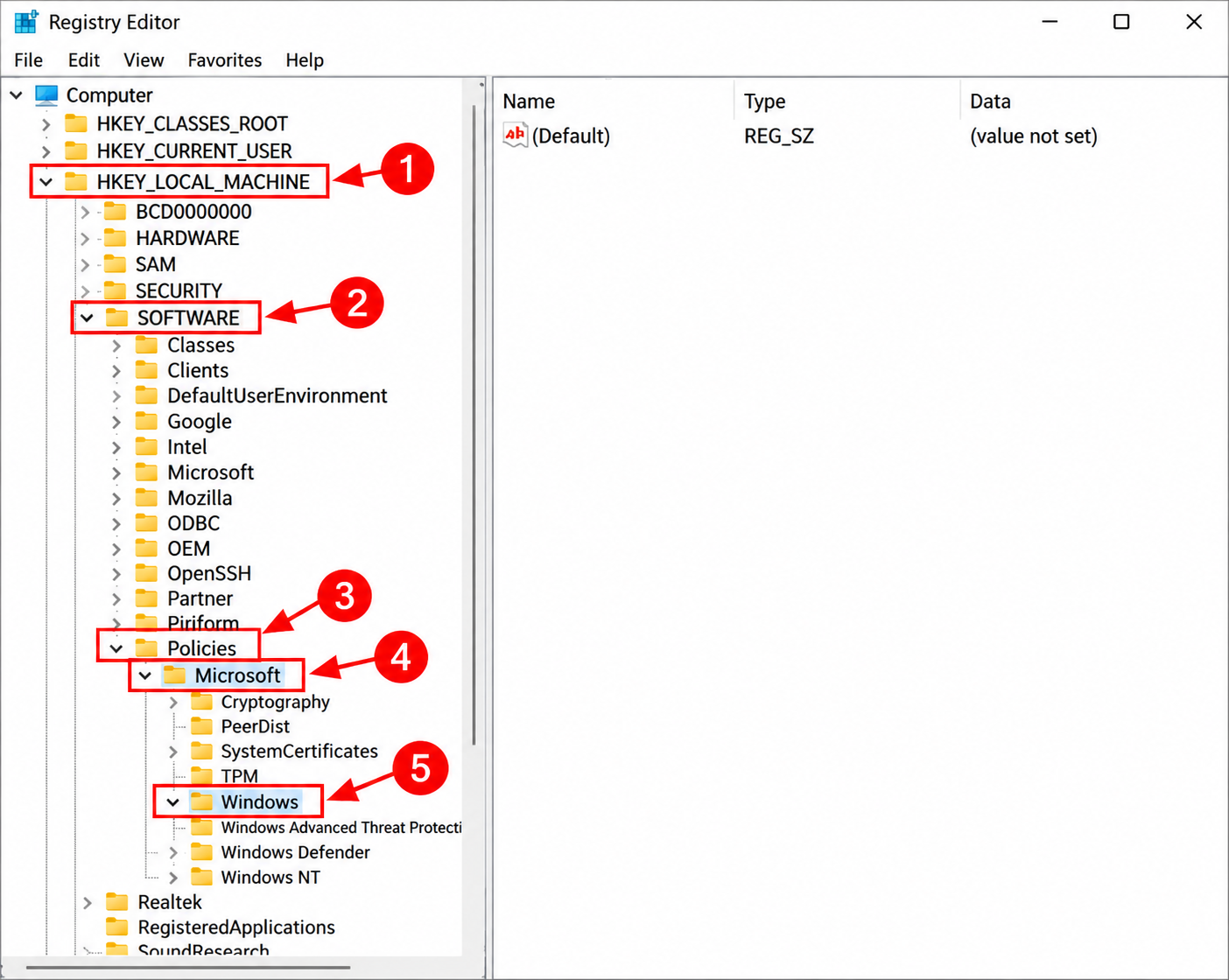
Task: Select the Windows Advanced Threat Protection key
Action: pyautogui.click(x=341, y=828)
